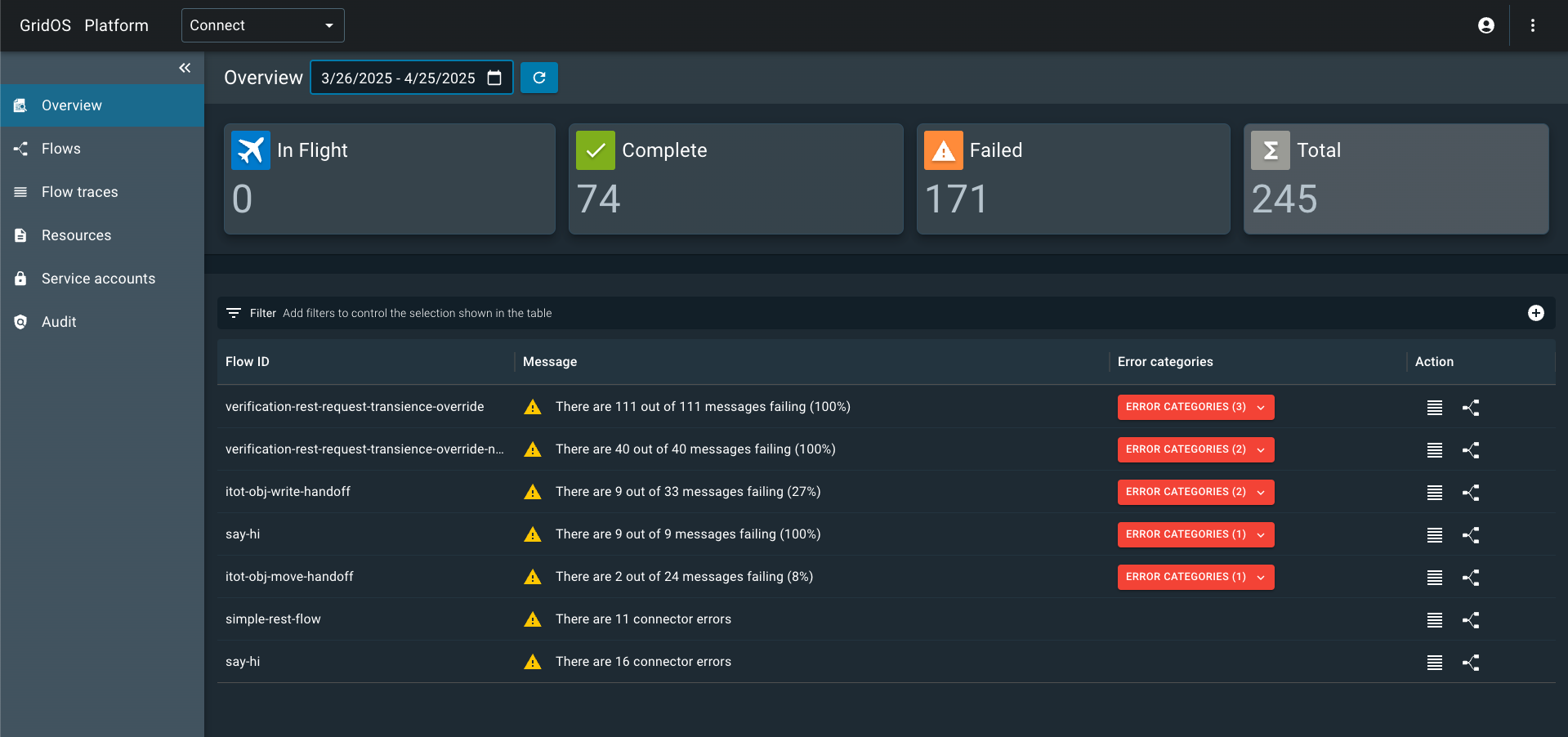Select the Complete summary card
Viewport: 1568px width, 737px height.
coord(735,179)
